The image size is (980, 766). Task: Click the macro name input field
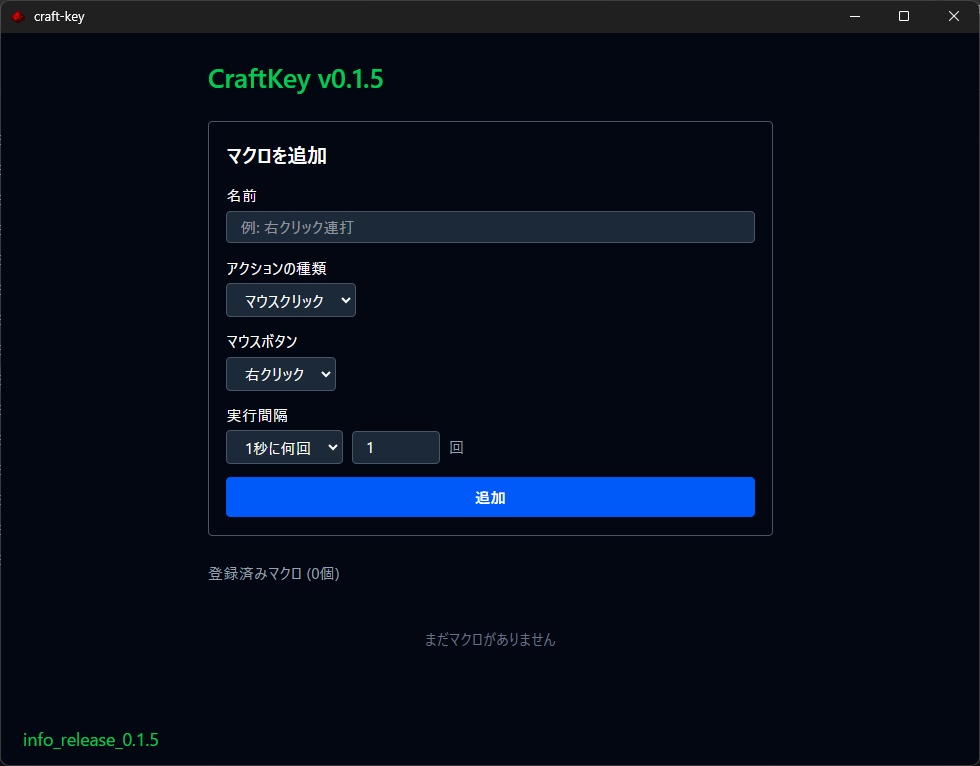490,227
